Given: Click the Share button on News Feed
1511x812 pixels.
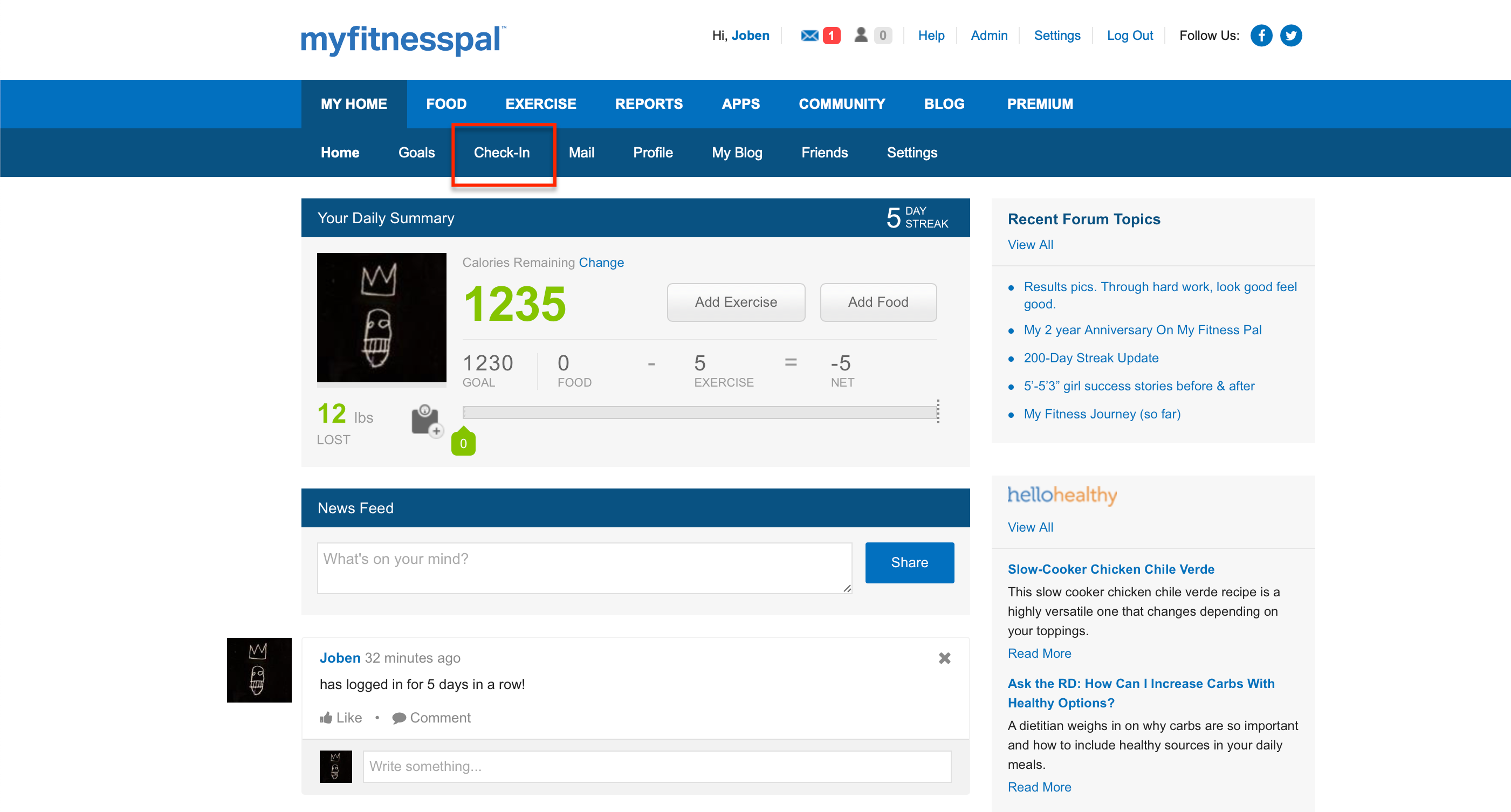Looking at the screenshot, I should tap(909, 563).
